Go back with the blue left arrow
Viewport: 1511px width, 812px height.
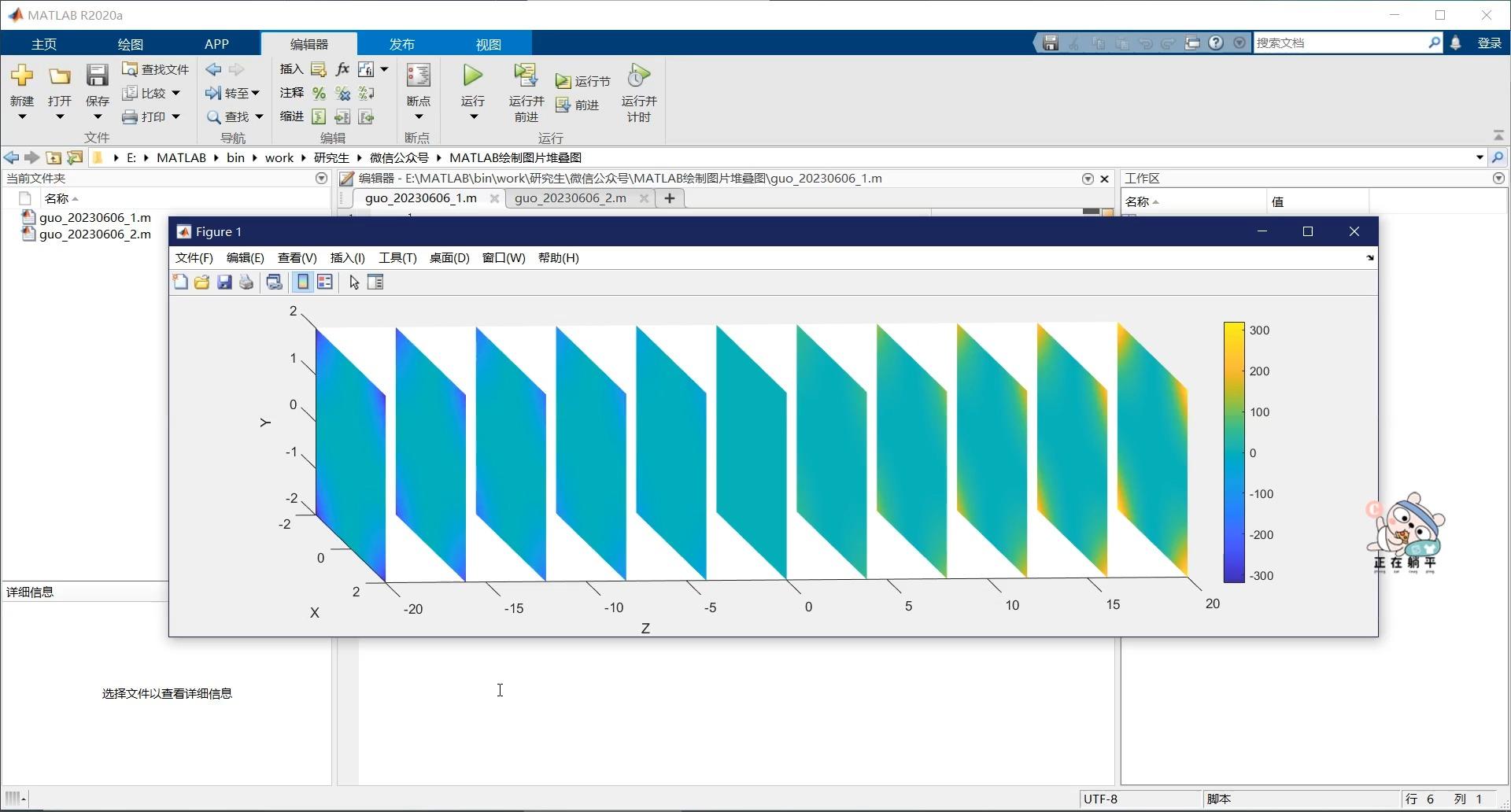212,69
